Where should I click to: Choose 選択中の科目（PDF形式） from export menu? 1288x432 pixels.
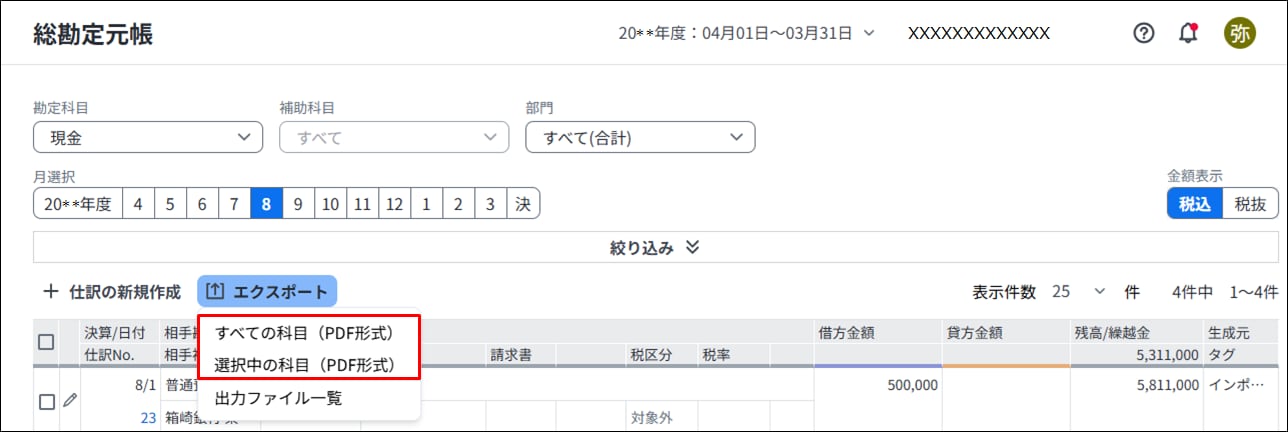pos(304,365)
